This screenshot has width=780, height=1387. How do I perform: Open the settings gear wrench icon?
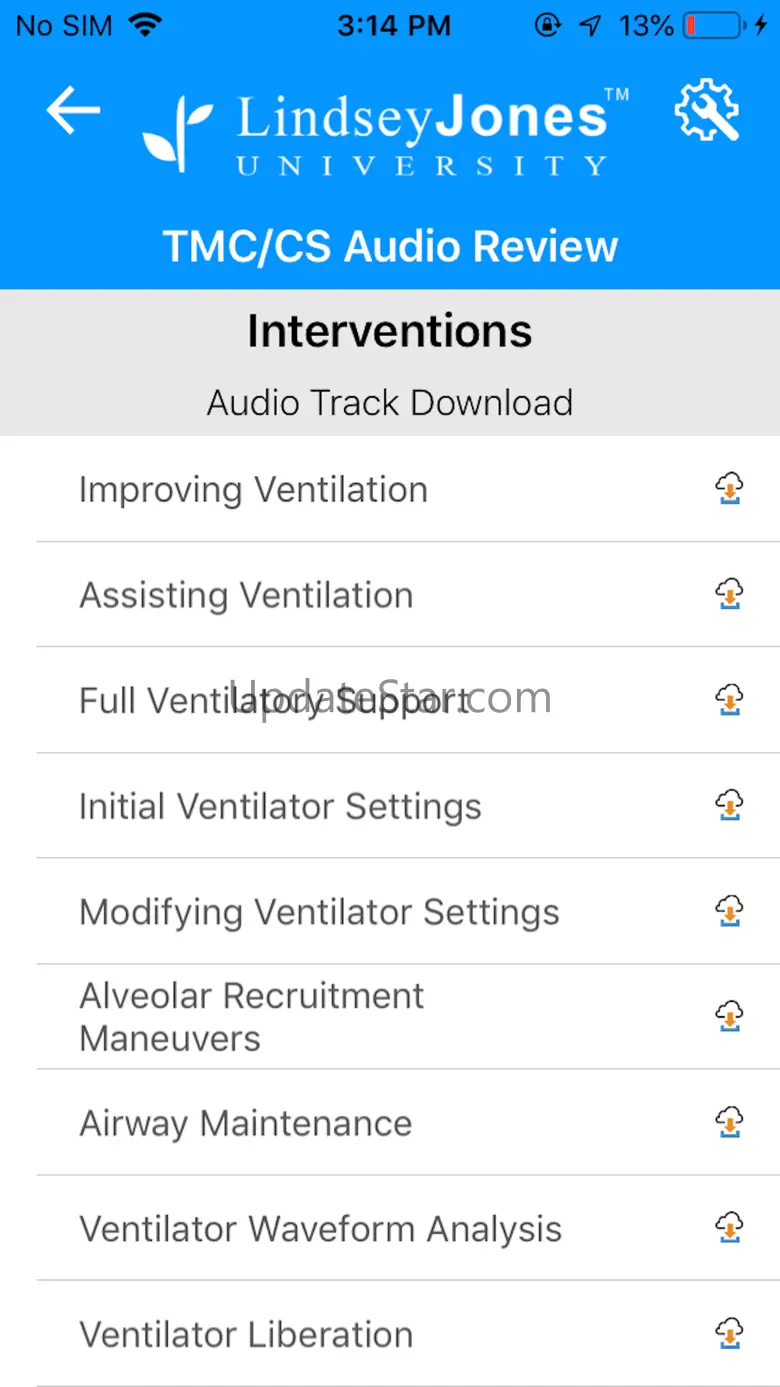707,111
